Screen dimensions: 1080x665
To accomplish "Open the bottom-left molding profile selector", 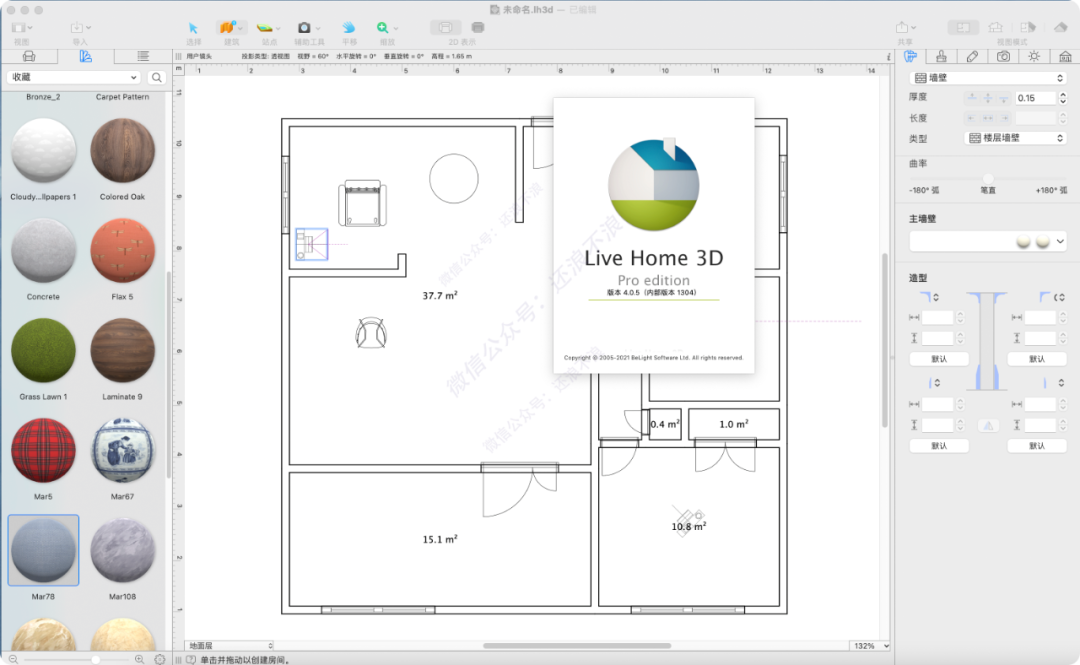I will click(933, 382).
